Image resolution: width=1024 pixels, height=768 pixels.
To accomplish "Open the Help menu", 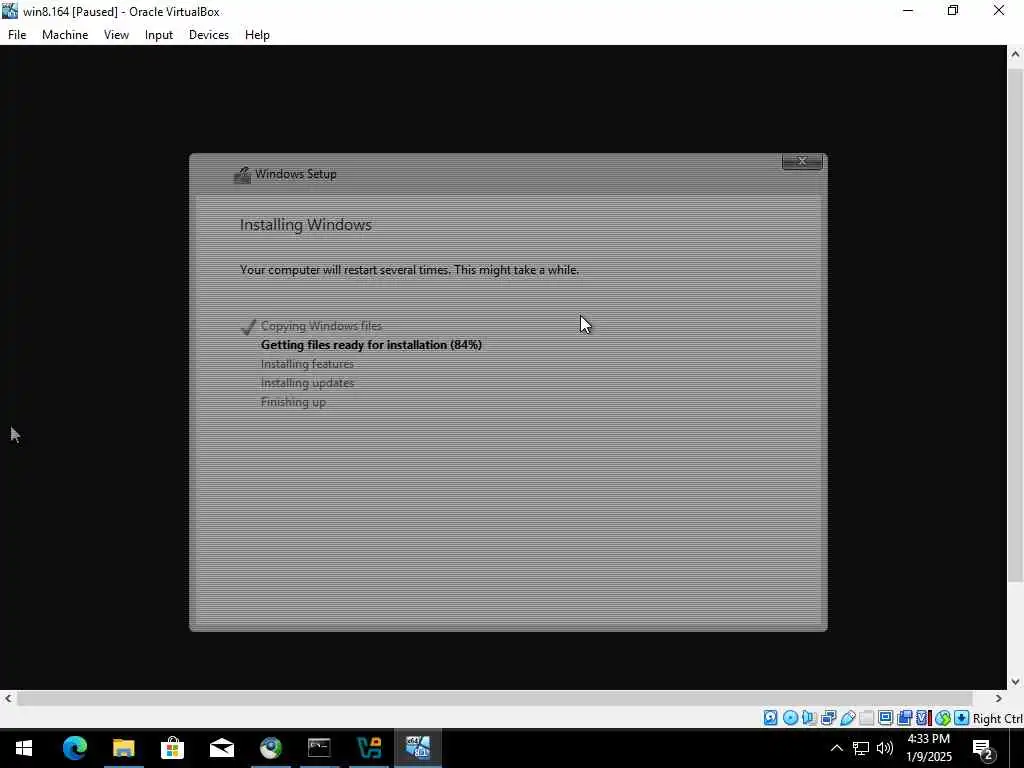I will click(x=257, y=35).
